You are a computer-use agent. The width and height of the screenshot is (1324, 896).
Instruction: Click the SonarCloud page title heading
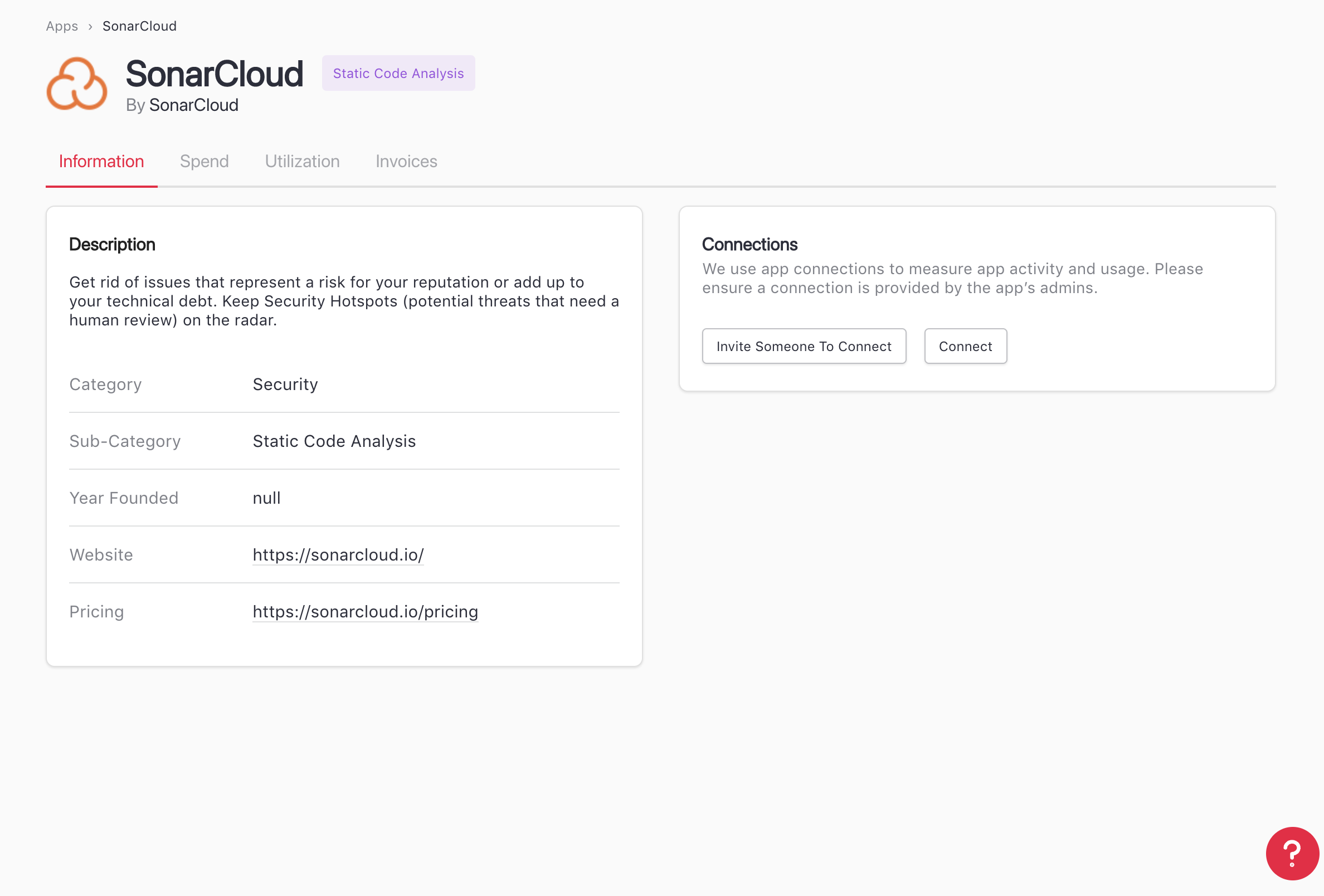click(213, 74)
